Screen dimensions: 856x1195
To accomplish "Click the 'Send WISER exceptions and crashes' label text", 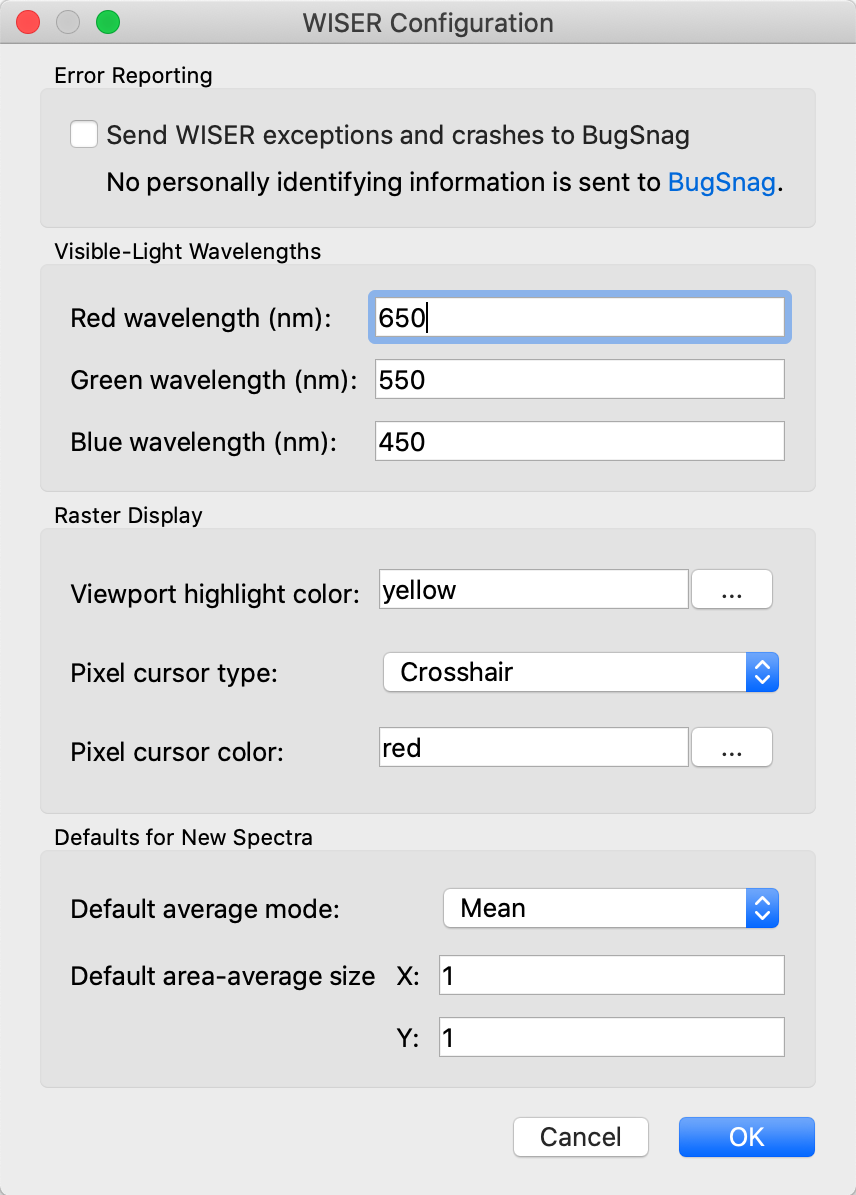I will tap(398, 135).
